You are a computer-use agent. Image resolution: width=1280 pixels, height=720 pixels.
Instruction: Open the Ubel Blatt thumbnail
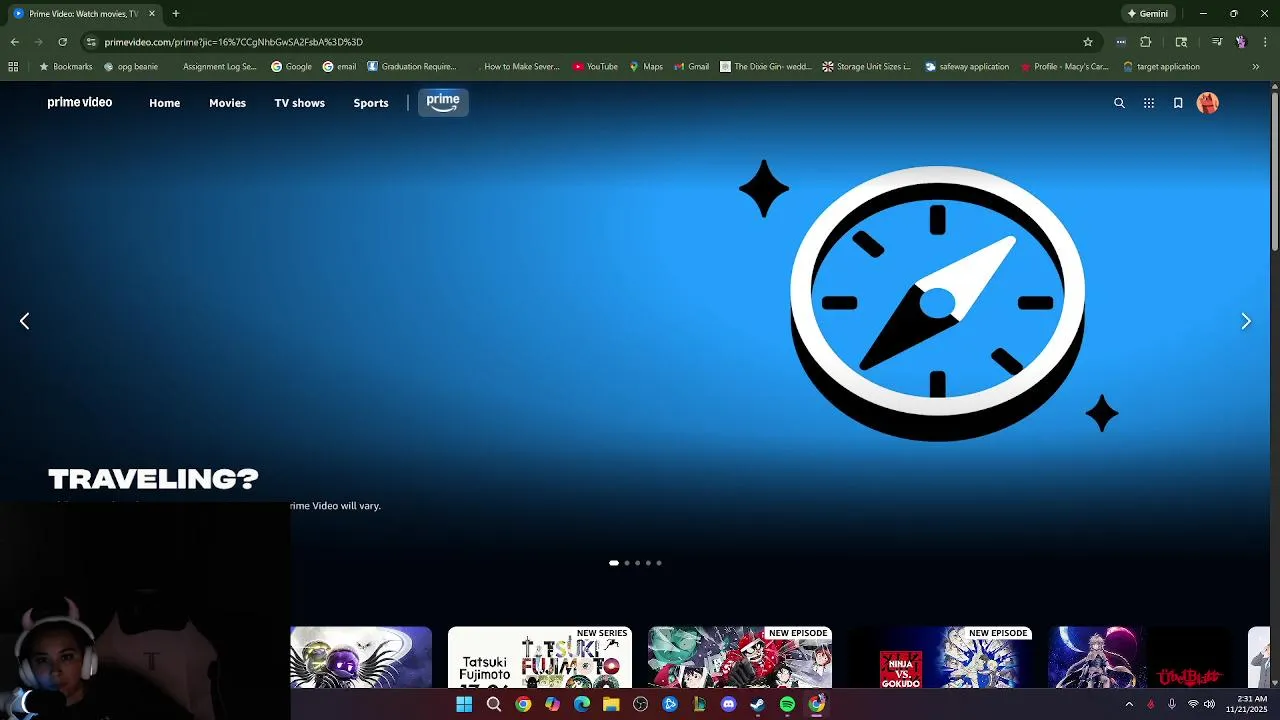pos(1140,657)
